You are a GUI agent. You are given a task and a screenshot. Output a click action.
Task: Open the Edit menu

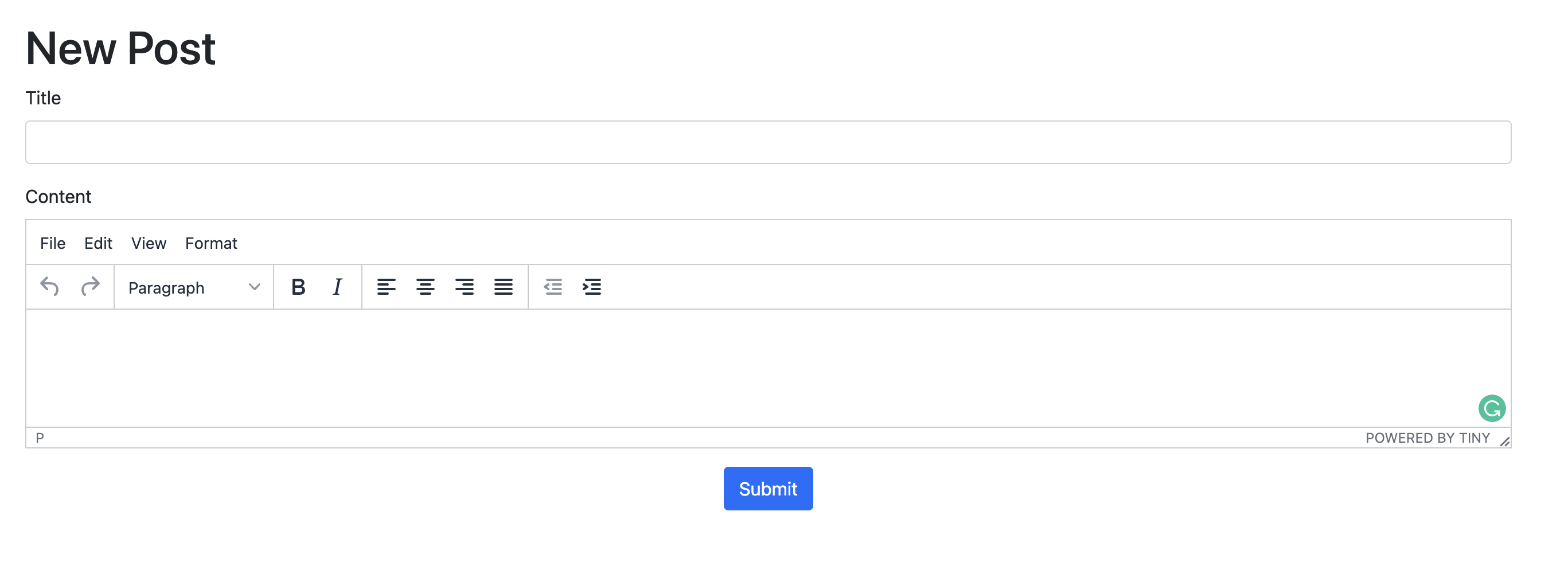click(x=98, y=244)
